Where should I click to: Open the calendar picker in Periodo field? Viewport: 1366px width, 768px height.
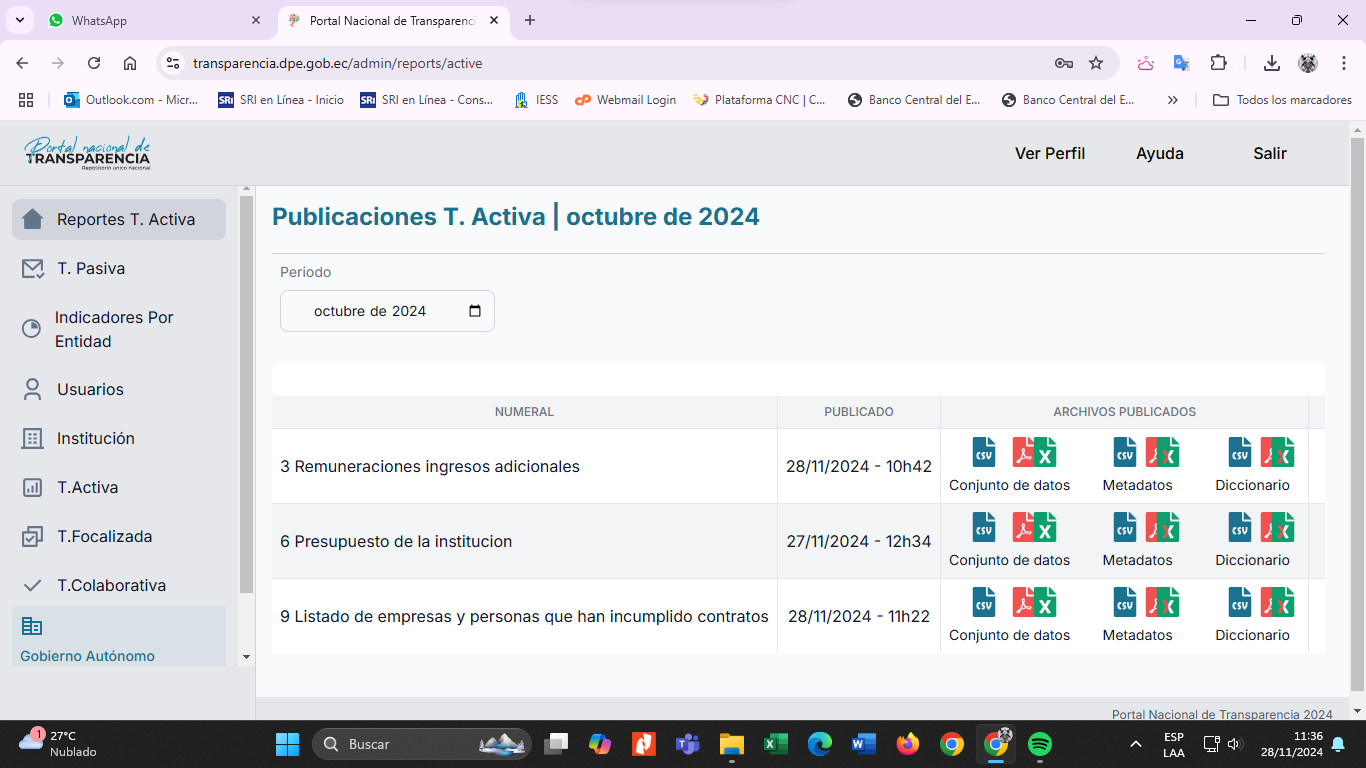(x=475, y=311)
